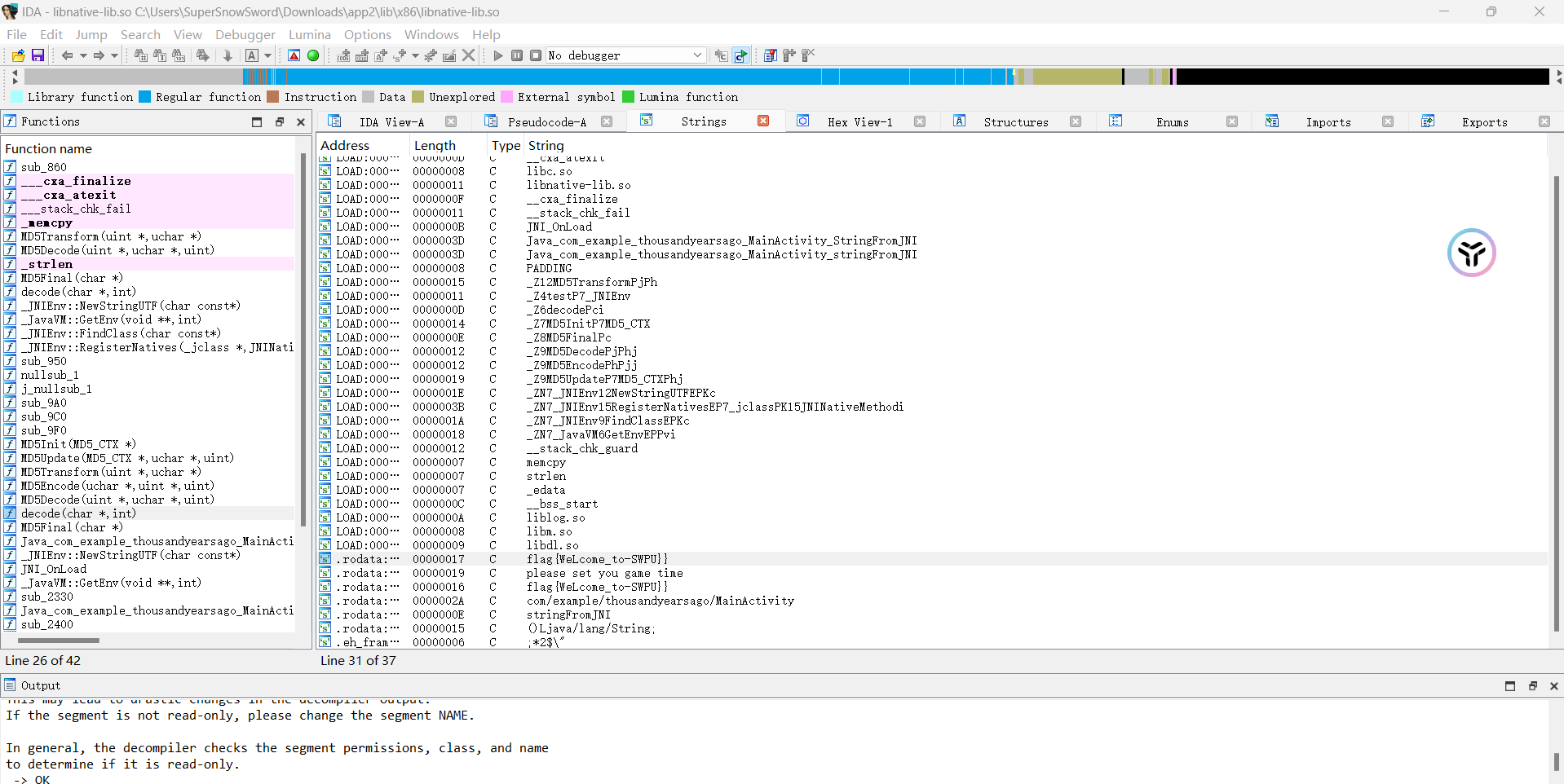Click the stop process button
This screenshot has width=1564, height=784.
[536, 55]
